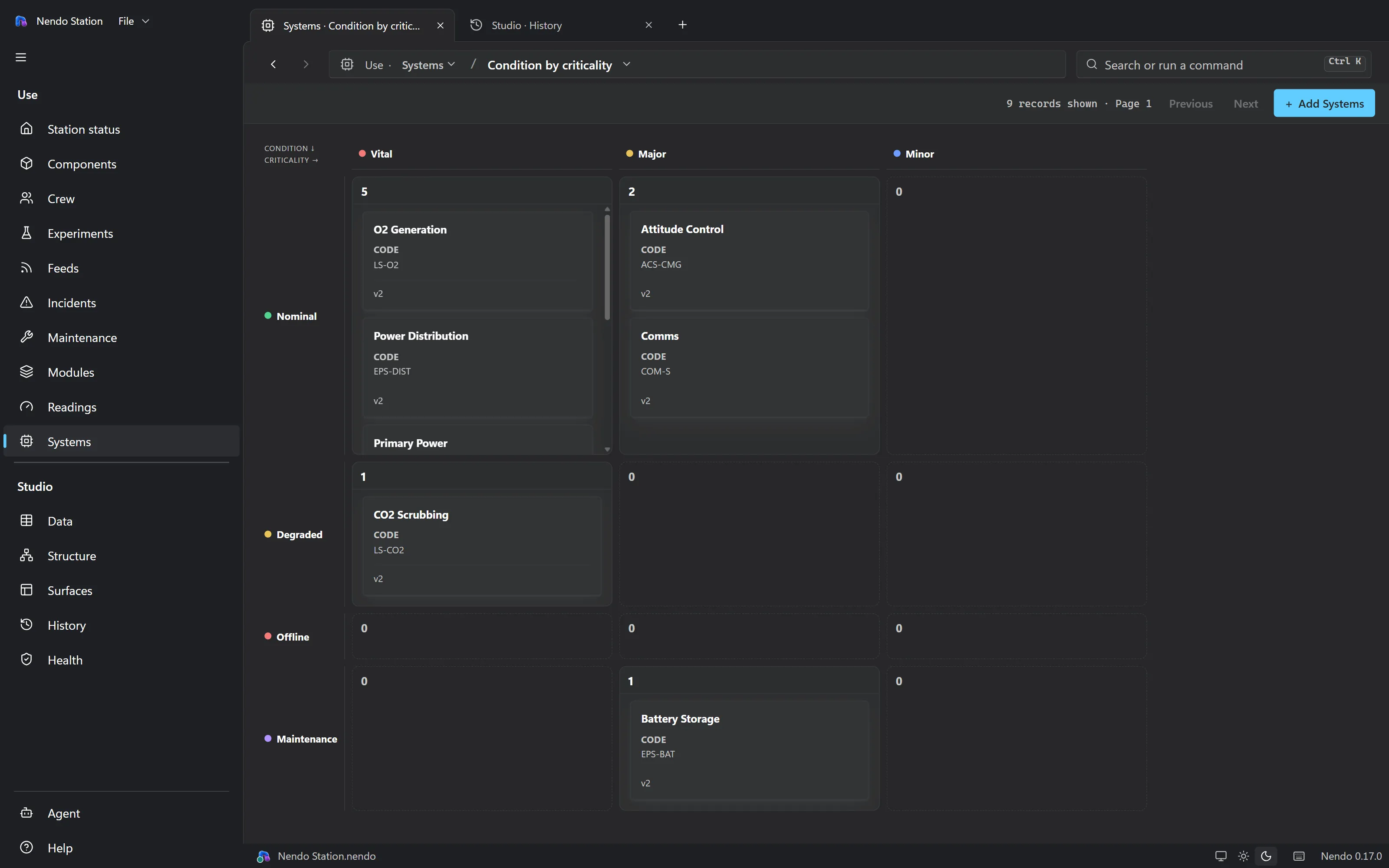The height and width of the screenshot is (868, 1389).
Task: Open Modules layers icon
Action: (26, 372)
